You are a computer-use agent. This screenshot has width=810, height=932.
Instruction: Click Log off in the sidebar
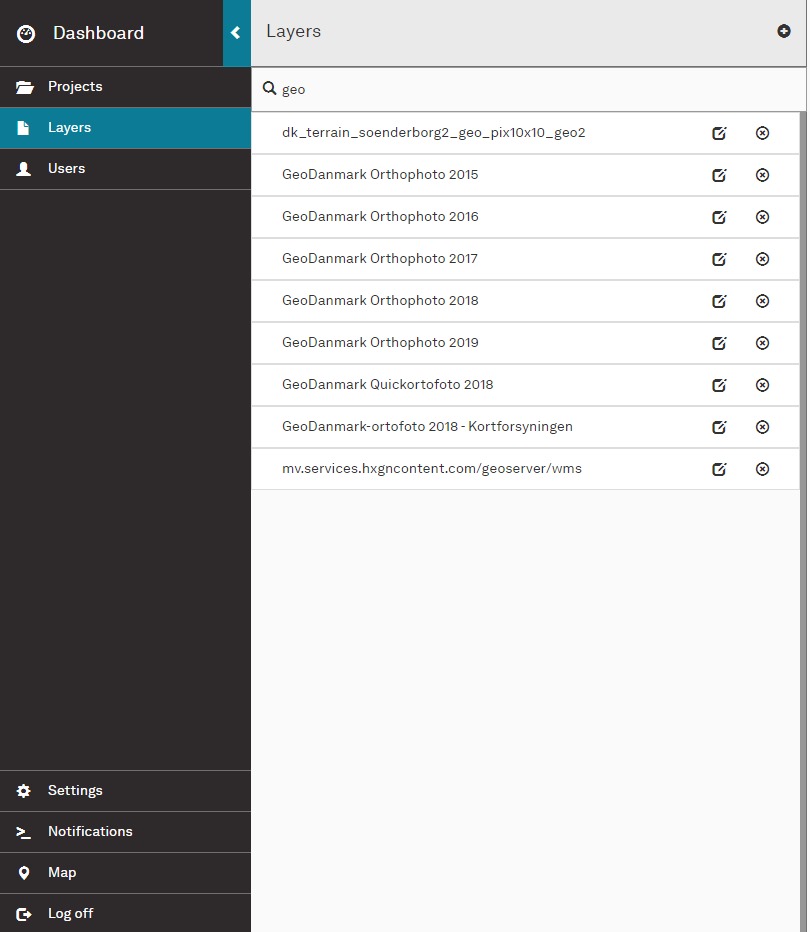[70, 914]
